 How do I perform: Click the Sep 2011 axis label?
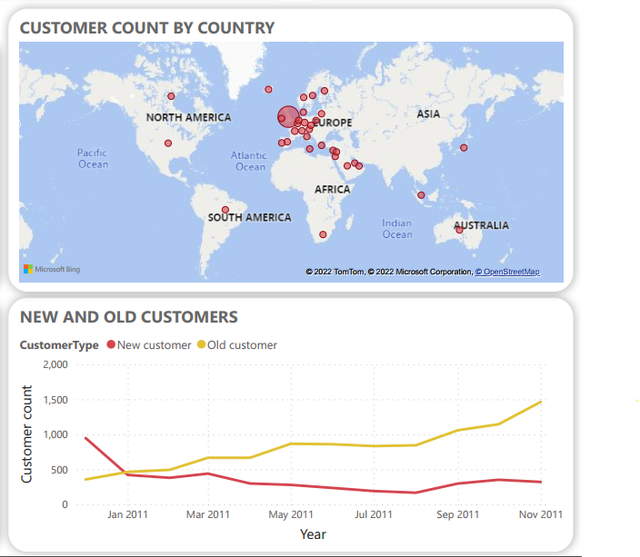tap(458, 515)
